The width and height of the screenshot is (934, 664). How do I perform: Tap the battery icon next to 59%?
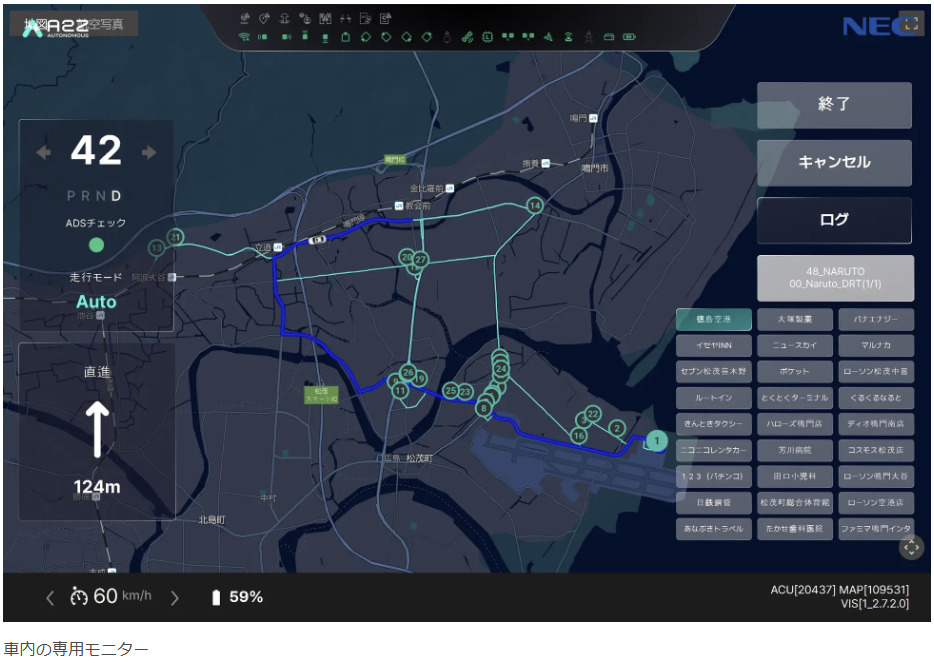pos(215,598)
